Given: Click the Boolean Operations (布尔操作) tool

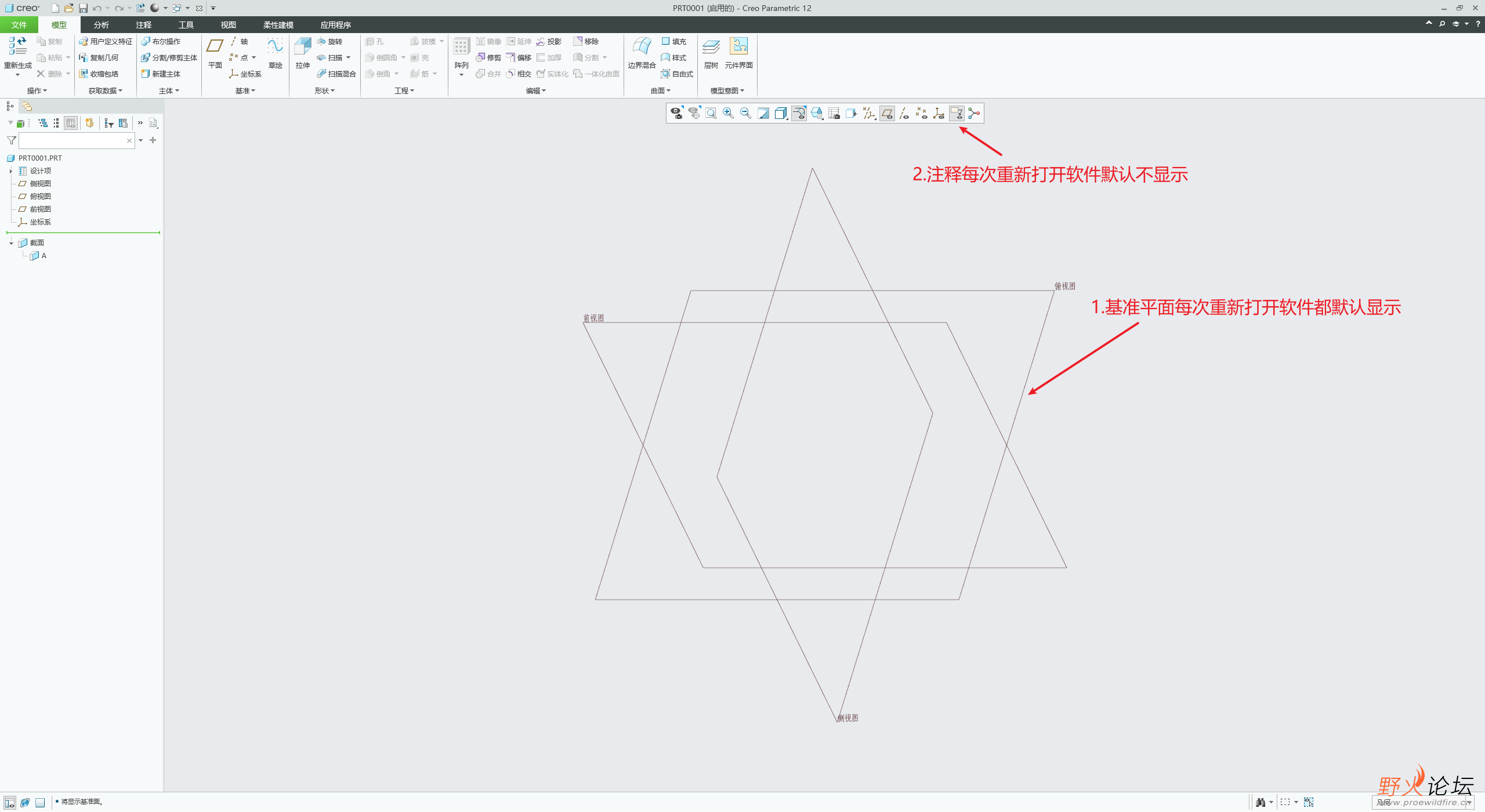Looking at the screenshot, I should (161, 42).
